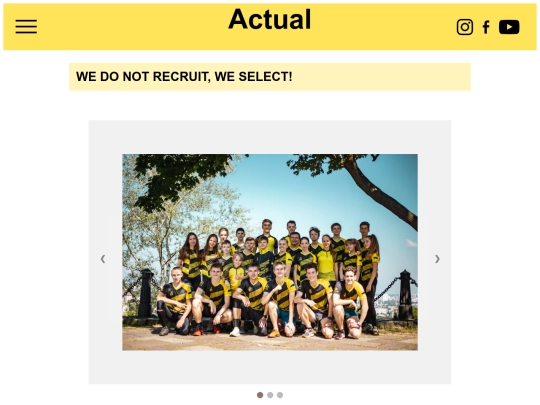This screenshot has width=540, height=405.
Task: Open the team group photo
Action: [270, 252]
